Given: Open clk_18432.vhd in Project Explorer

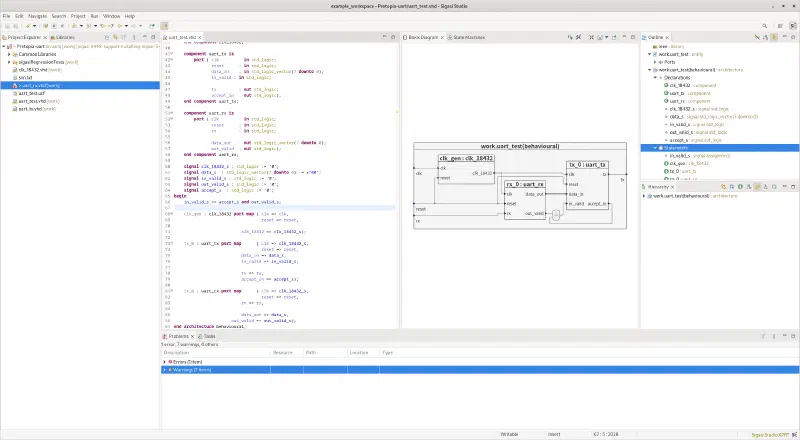Looking at the screenshot, I should point(36,70).
